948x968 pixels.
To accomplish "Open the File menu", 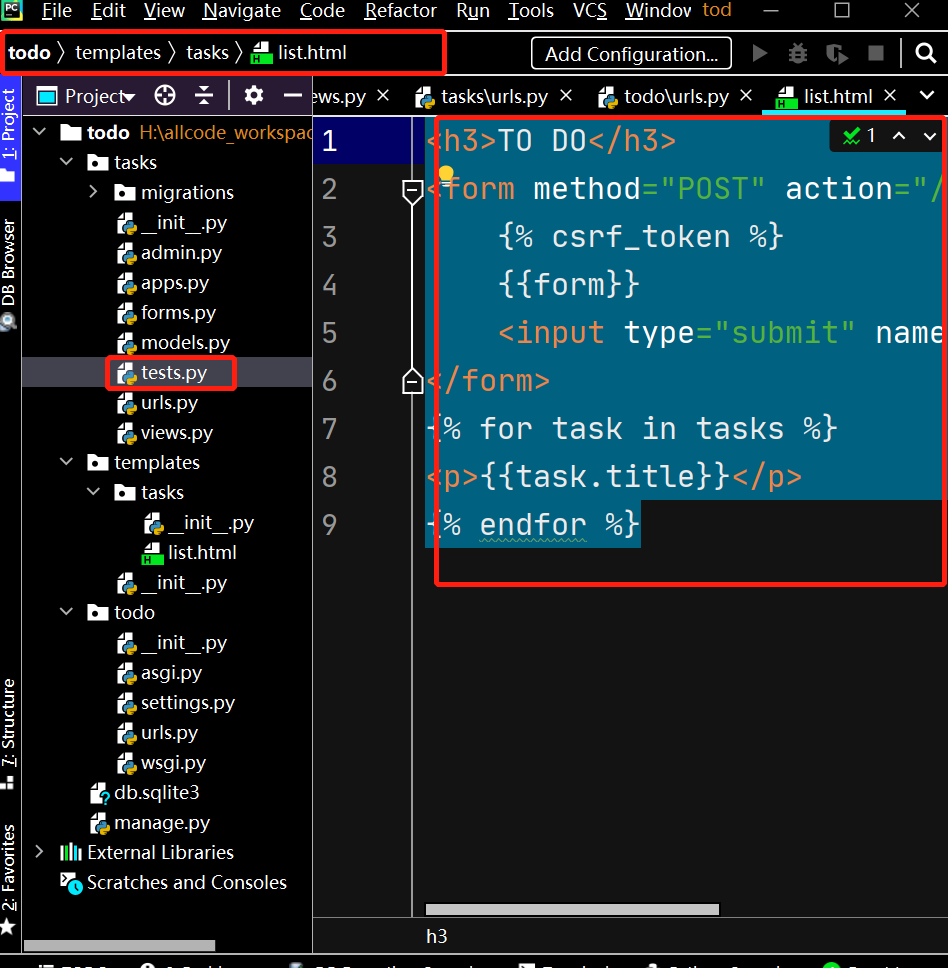I will pos(57,10).
